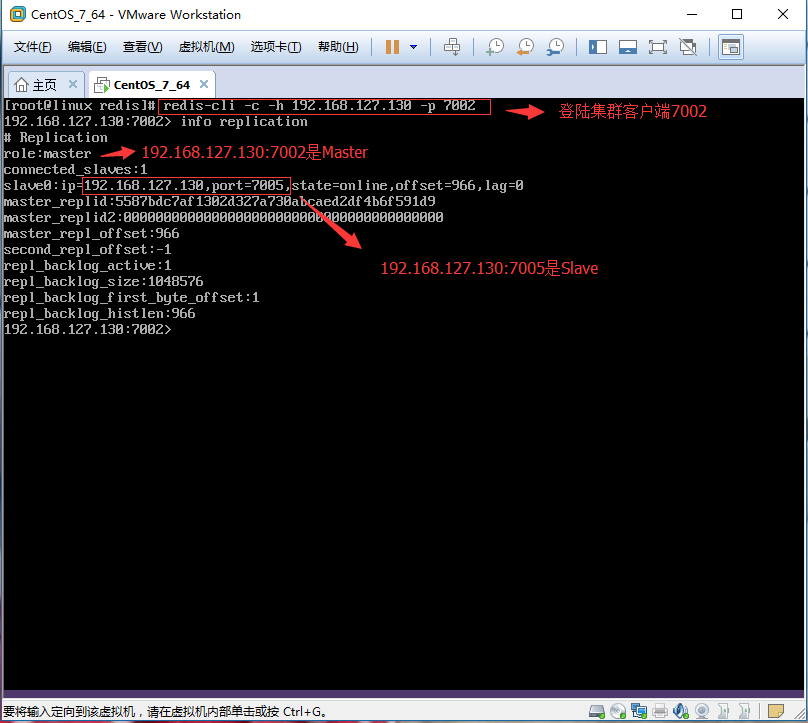Take a snapshot of this virtual machine
808x723 pixels.
(495, 47)
